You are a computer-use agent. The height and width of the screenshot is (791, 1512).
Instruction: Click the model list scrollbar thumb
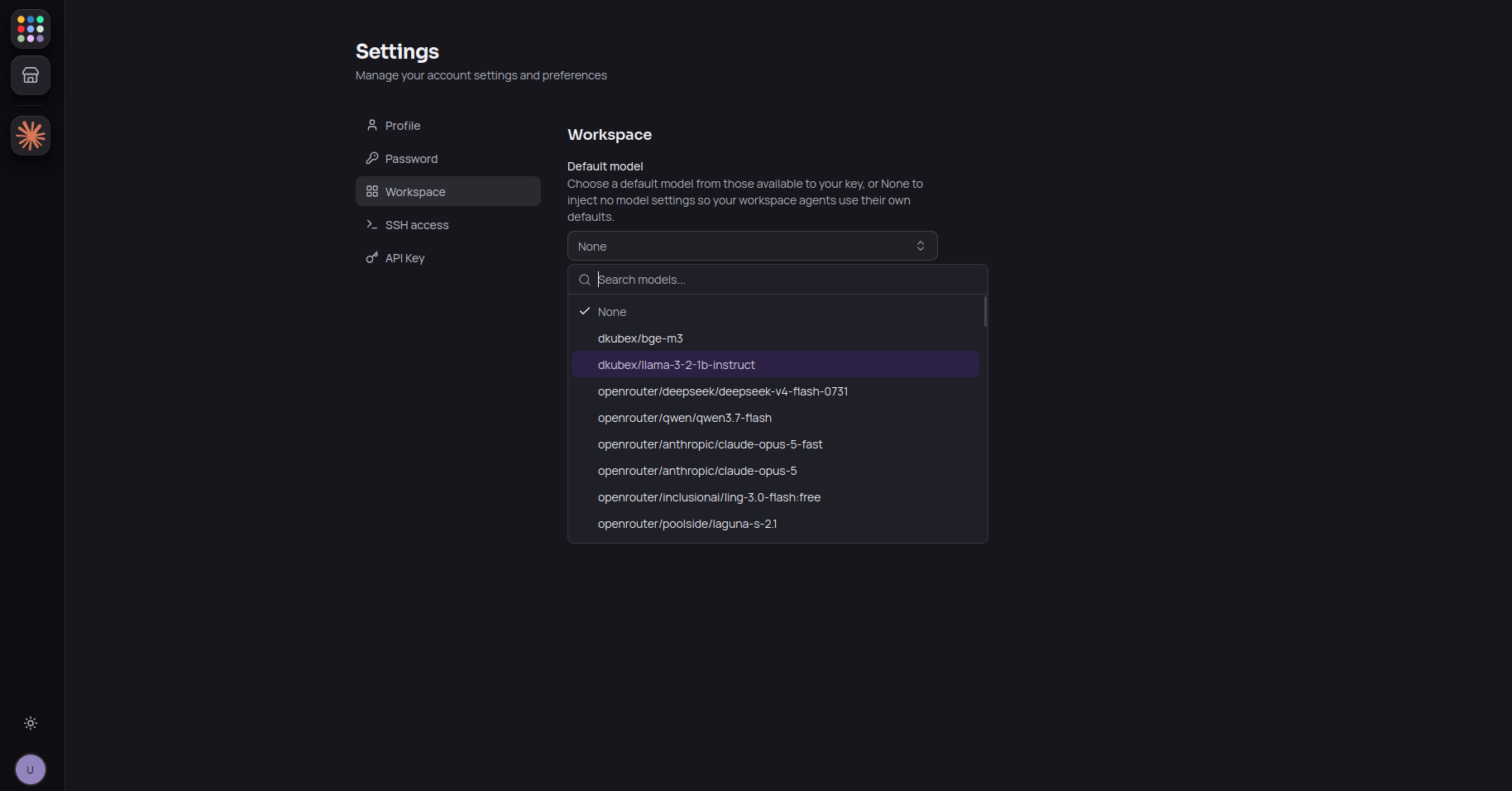985,312
